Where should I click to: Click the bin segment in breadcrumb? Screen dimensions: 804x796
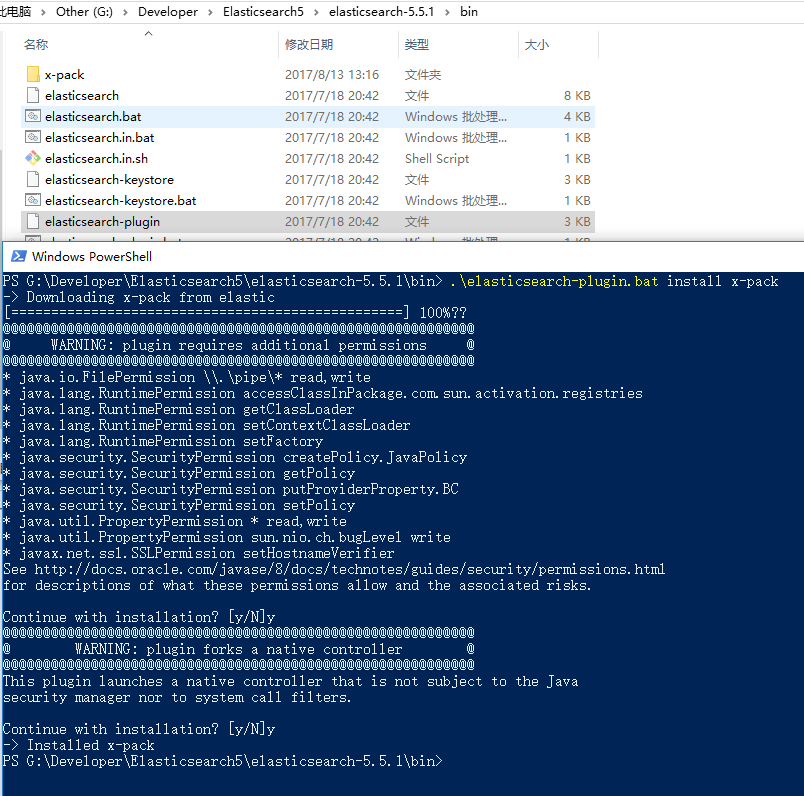click(x=469, y=12)
